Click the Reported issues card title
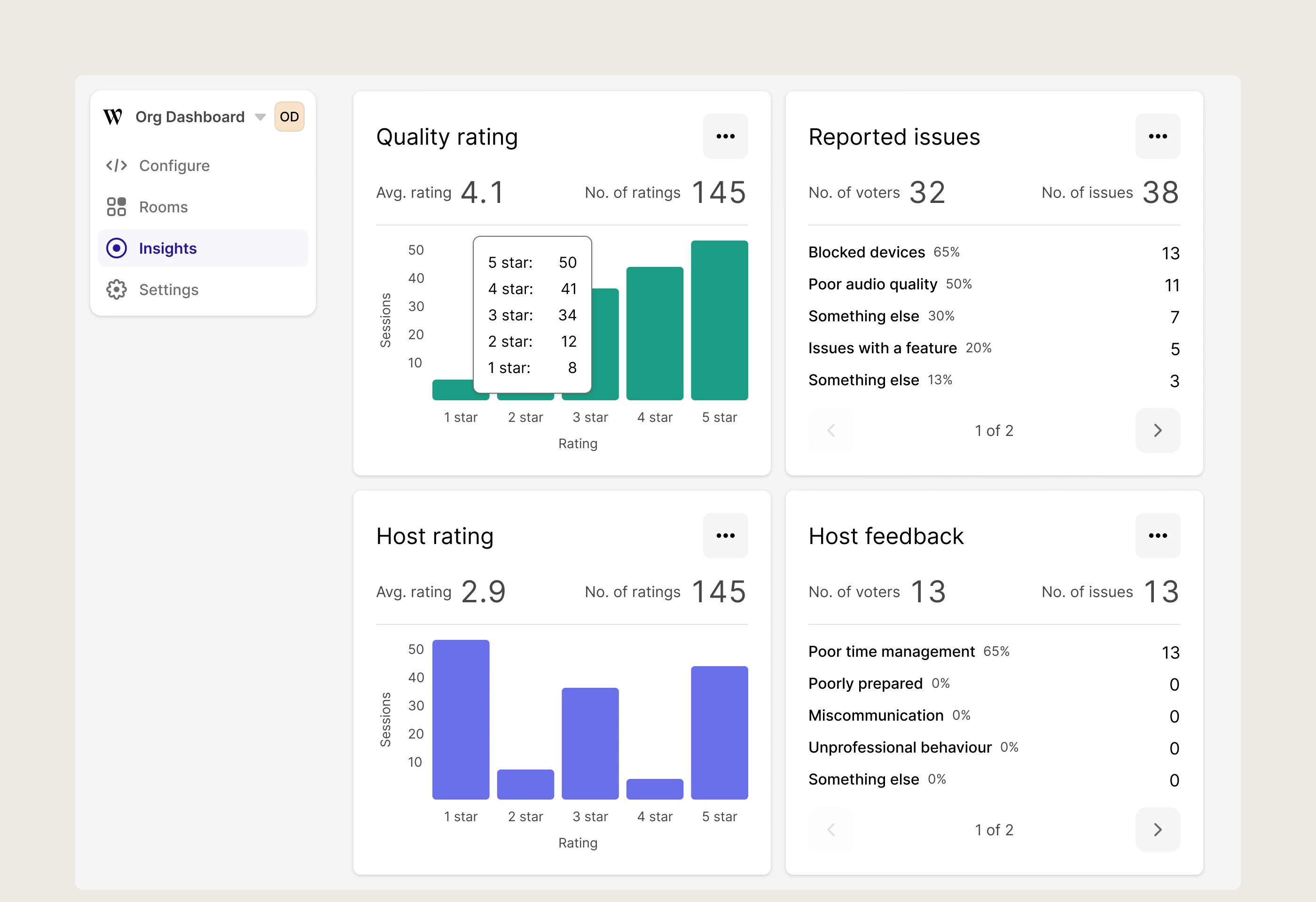Screen dimensions: 1316x902 (894, 137)
